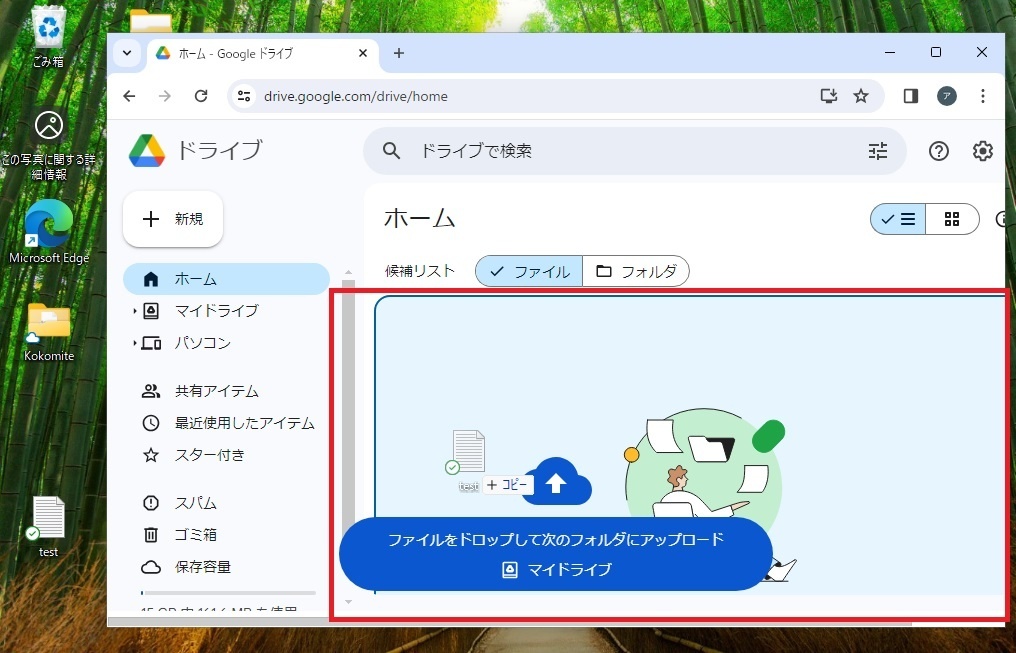Click the install app icon in address bar
Screen dimensions: 1016x653
829,97
